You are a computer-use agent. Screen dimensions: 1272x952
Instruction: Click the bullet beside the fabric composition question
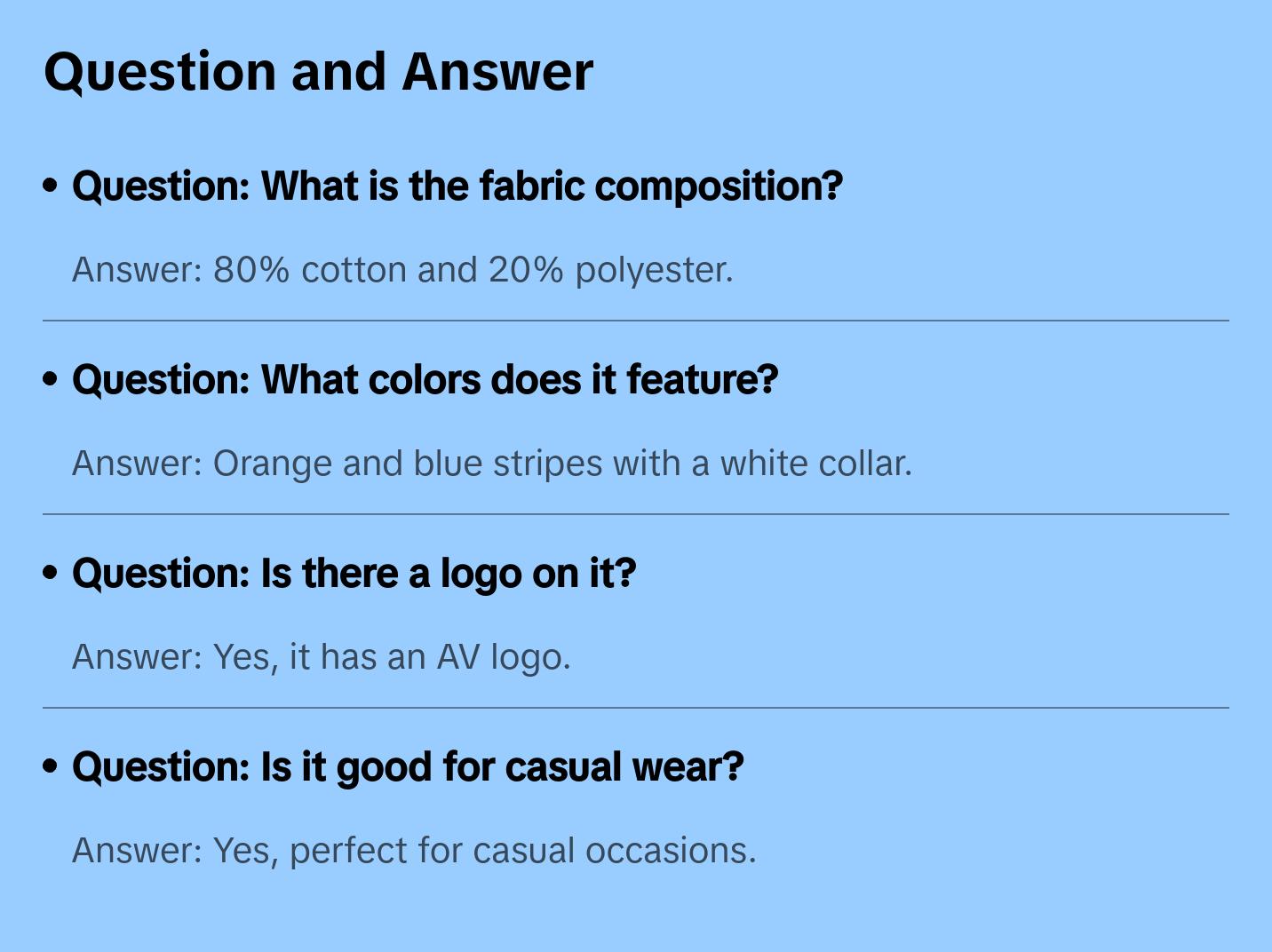click(x=51, y=186)
